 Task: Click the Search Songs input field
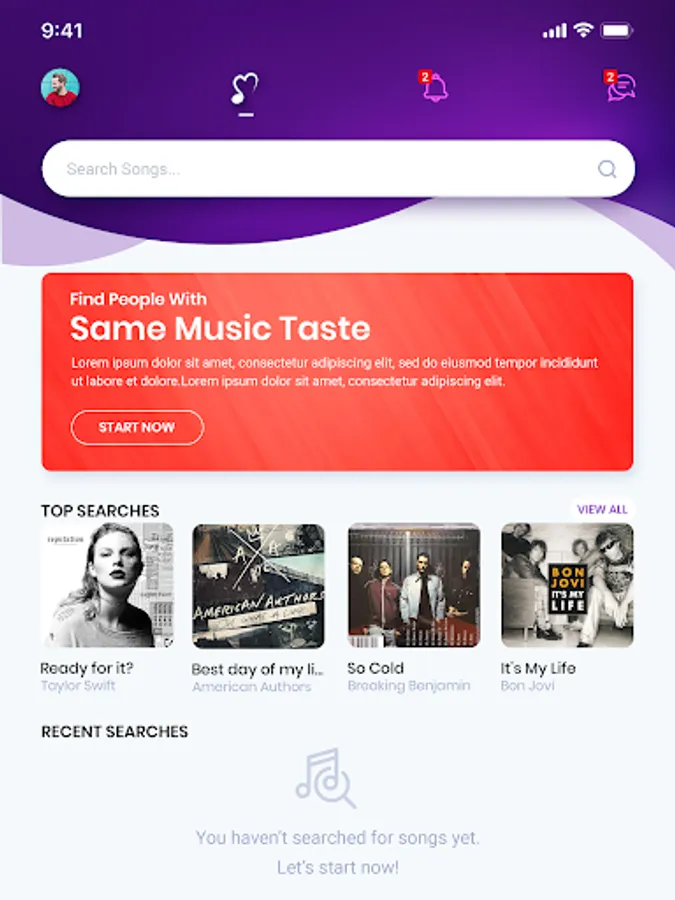click(339, 169)
